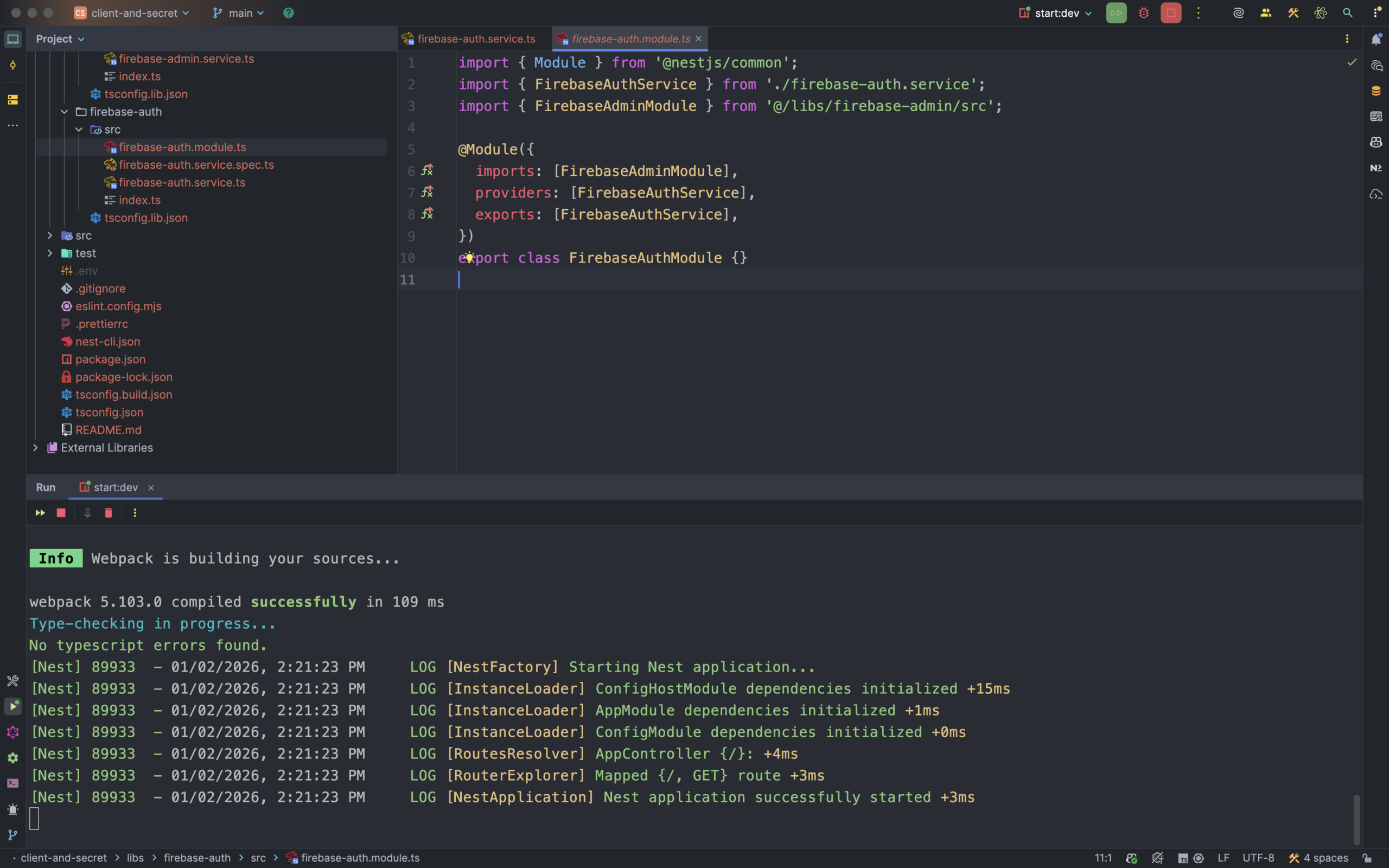Image resolution: width=1389 pixels, height=868 pixels.
Task: Select start:dev tab in Run panel
Action: [115, 487]
